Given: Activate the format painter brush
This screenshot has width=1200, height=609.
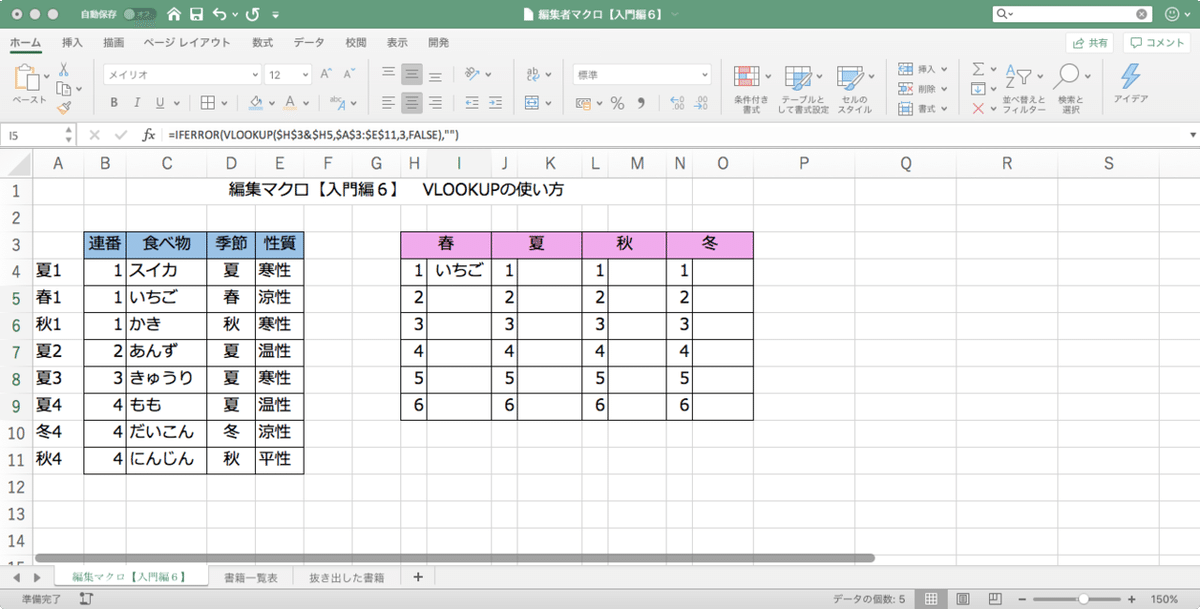Looking at the screenshot, I should click(63, 106).
